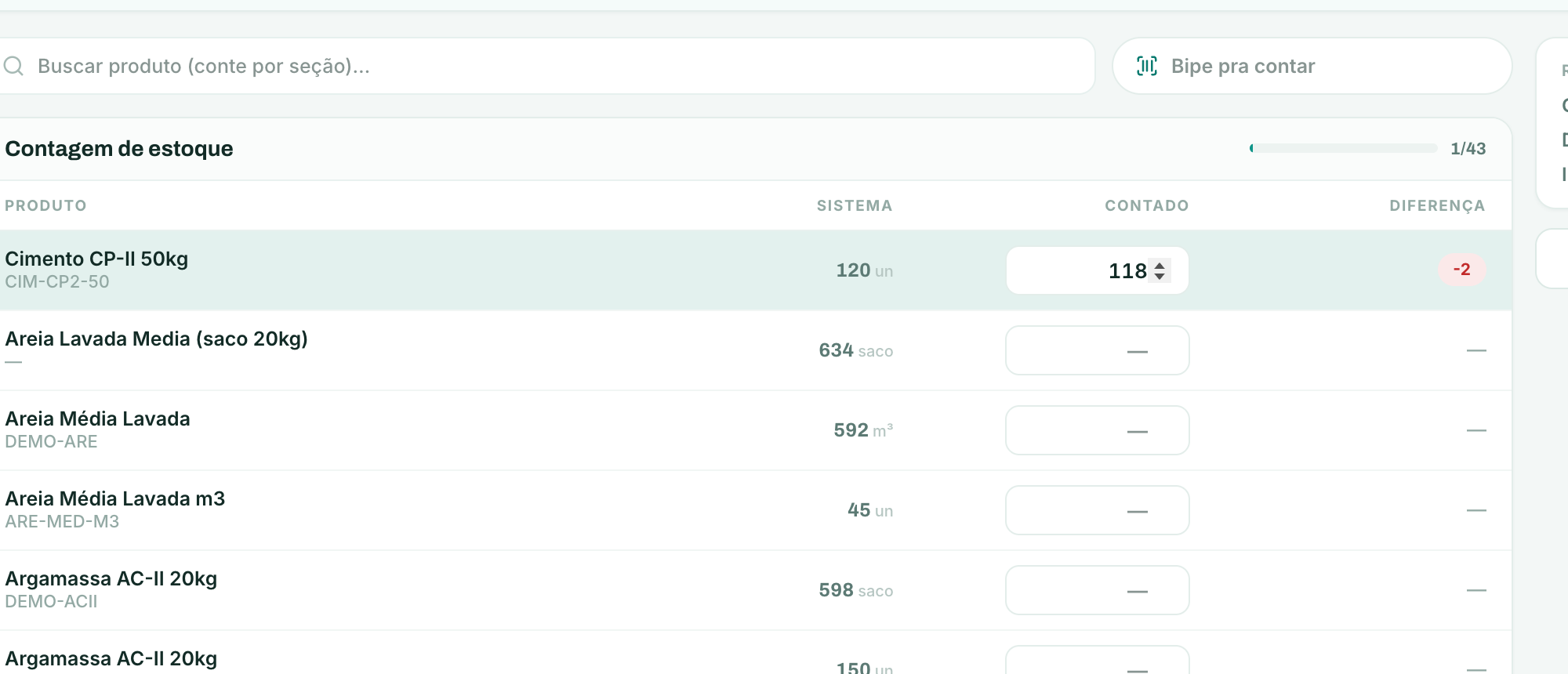This screenshot has height=674, width=1568.
Task: Click the barcode scan icon
Action: pos(1147,66)
